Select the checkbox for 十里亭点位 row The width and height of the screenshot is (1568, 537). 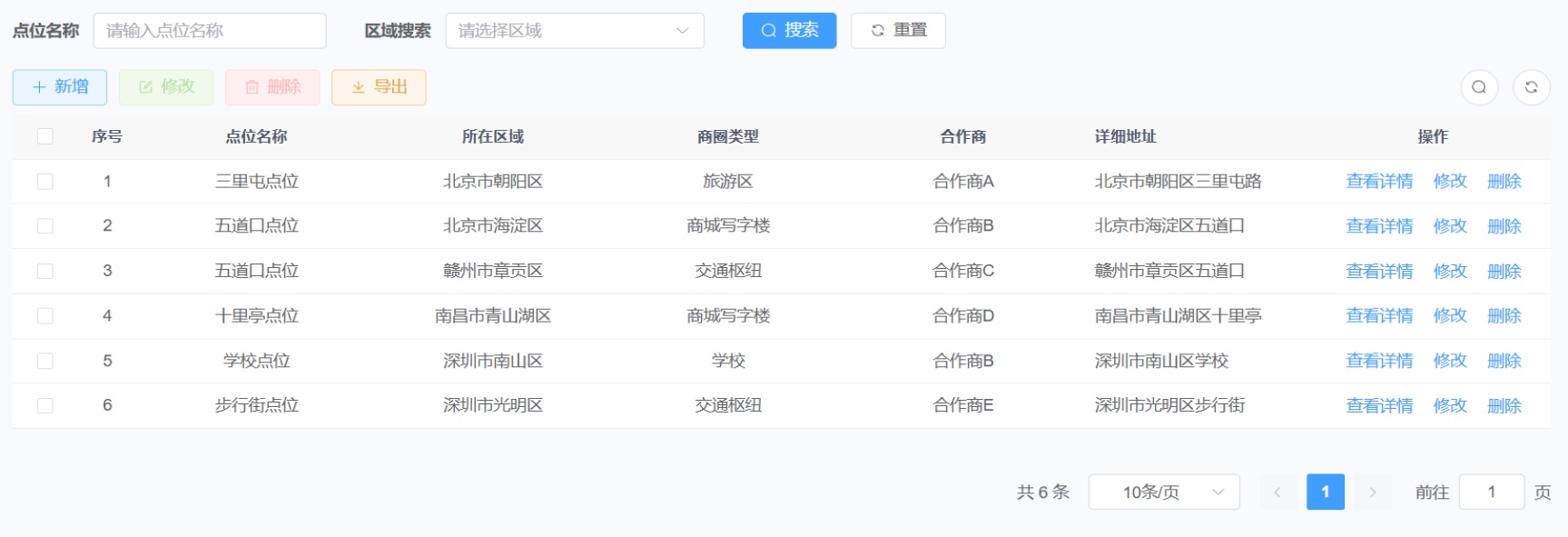tap(44, 316)
